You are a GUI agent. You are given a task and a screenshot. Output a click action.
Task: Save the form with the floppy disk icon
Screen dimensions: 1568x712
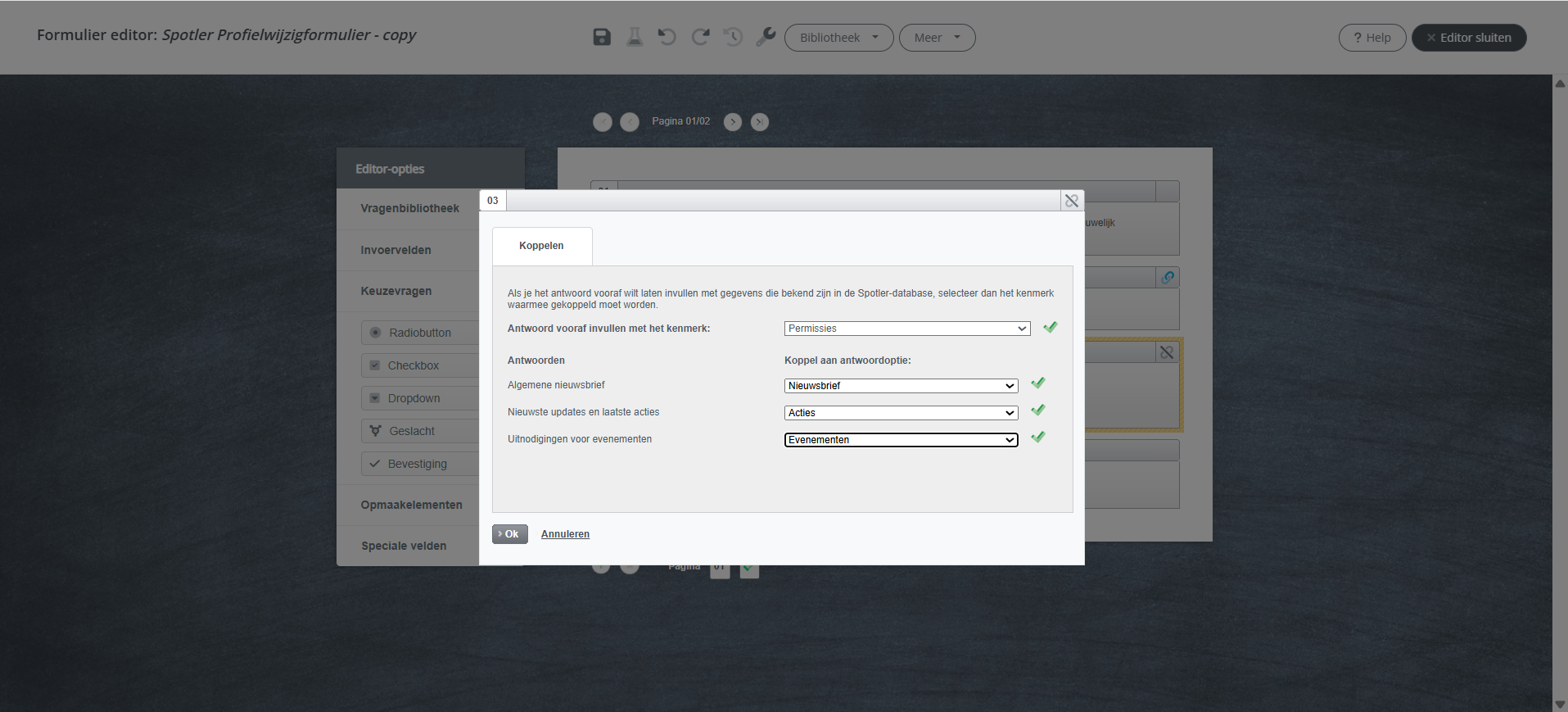602,37
